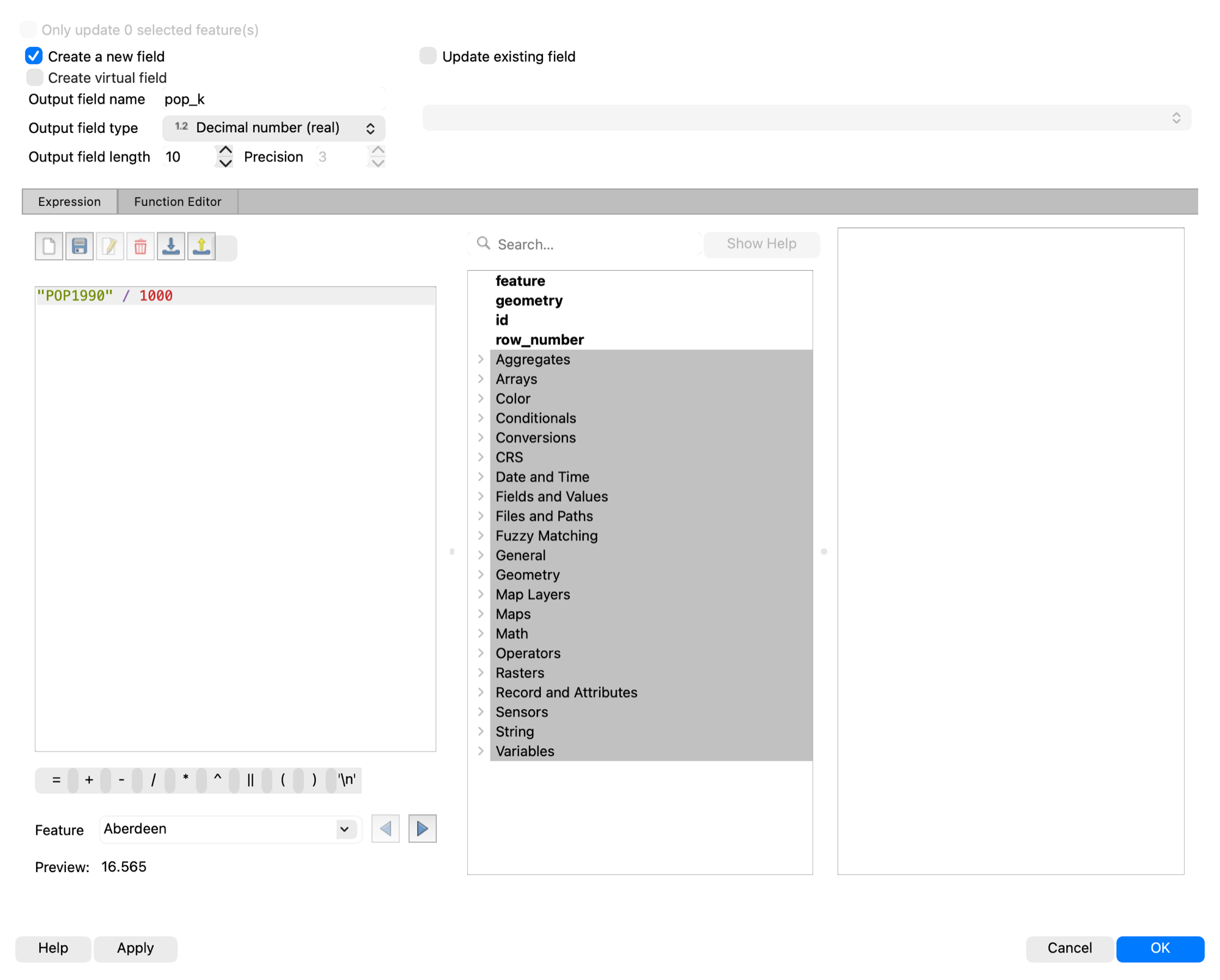The height and width of the screenshot is (980, 1220).
Task: Open the Feature dropdown showing Aberdeen
Action: point(229,829)
